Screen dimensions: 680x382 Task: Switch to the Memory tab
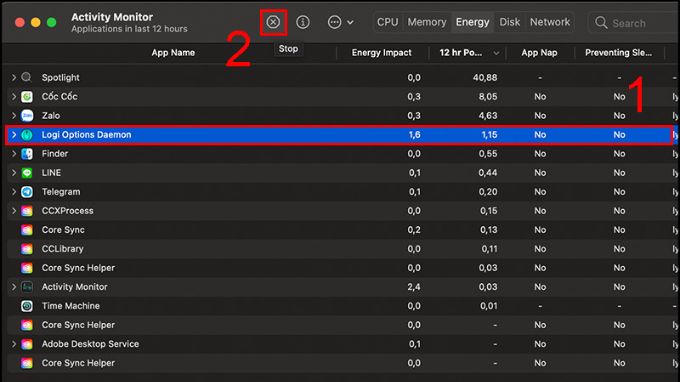pos(427,22)
